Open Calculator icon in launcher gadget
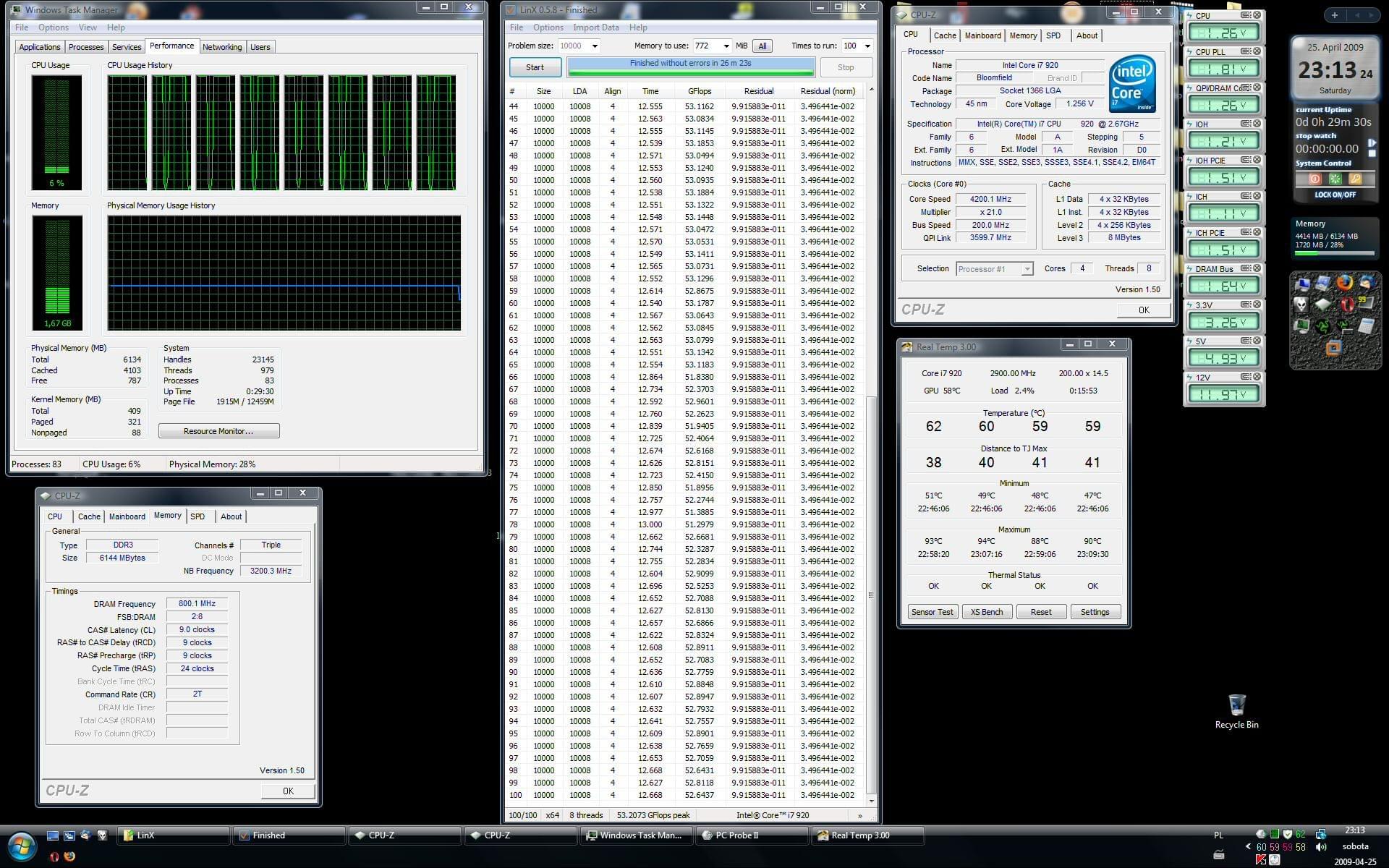 click(1366, 326)
